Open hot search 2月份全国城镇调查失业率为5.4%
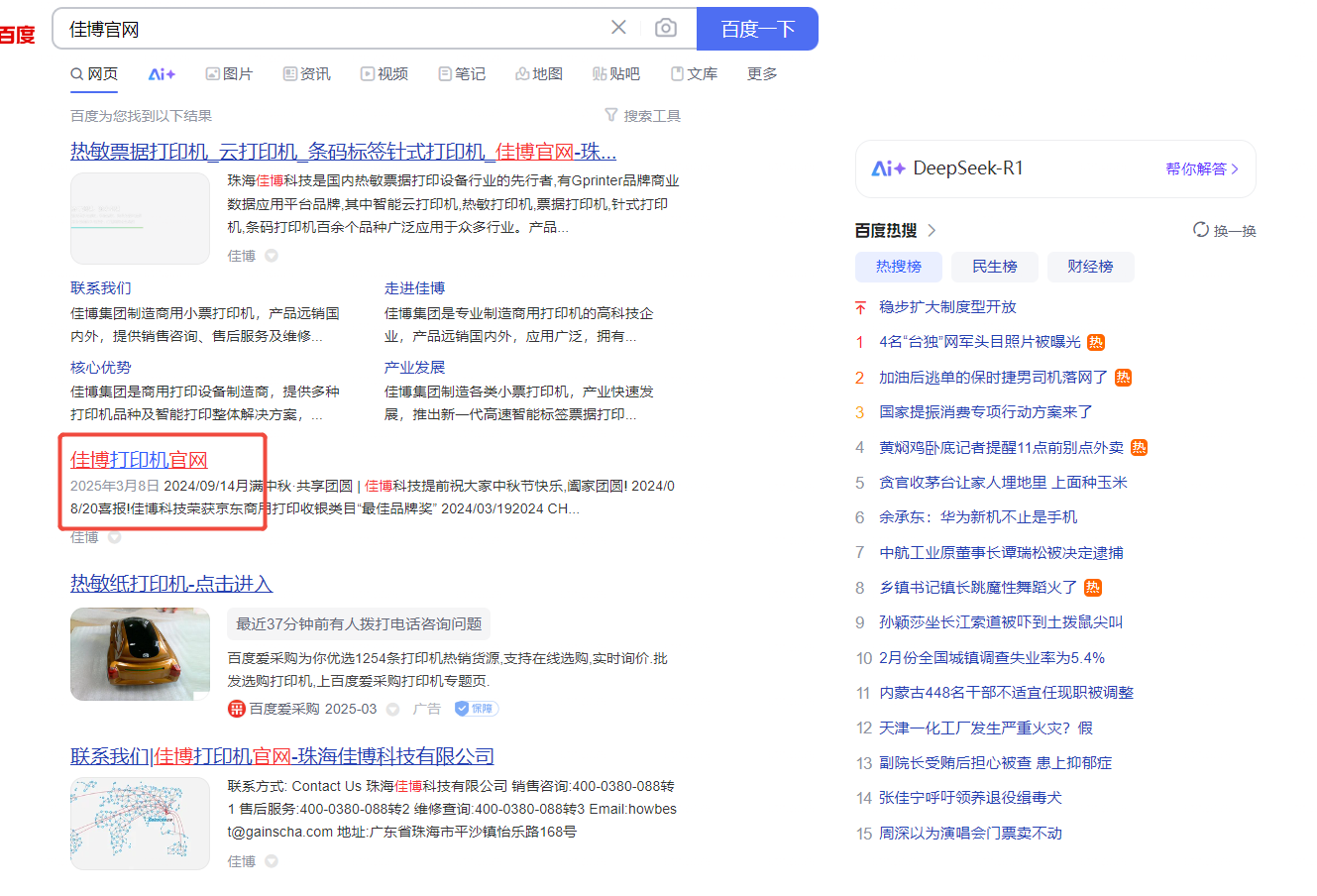 click(991, 657)
